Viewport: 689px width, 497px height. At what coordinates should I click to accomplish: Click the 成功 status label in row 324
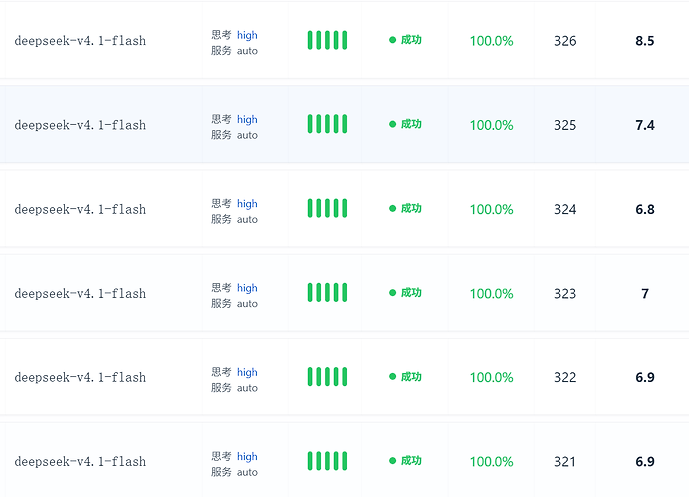[x=411, y=208]
